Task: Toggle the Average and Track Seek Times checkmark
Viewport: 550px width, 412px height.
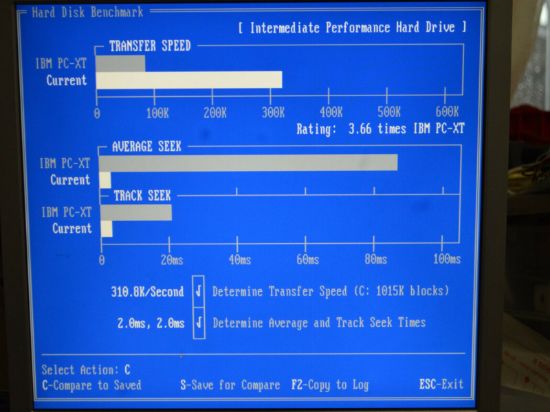Action: coord(199,323)
